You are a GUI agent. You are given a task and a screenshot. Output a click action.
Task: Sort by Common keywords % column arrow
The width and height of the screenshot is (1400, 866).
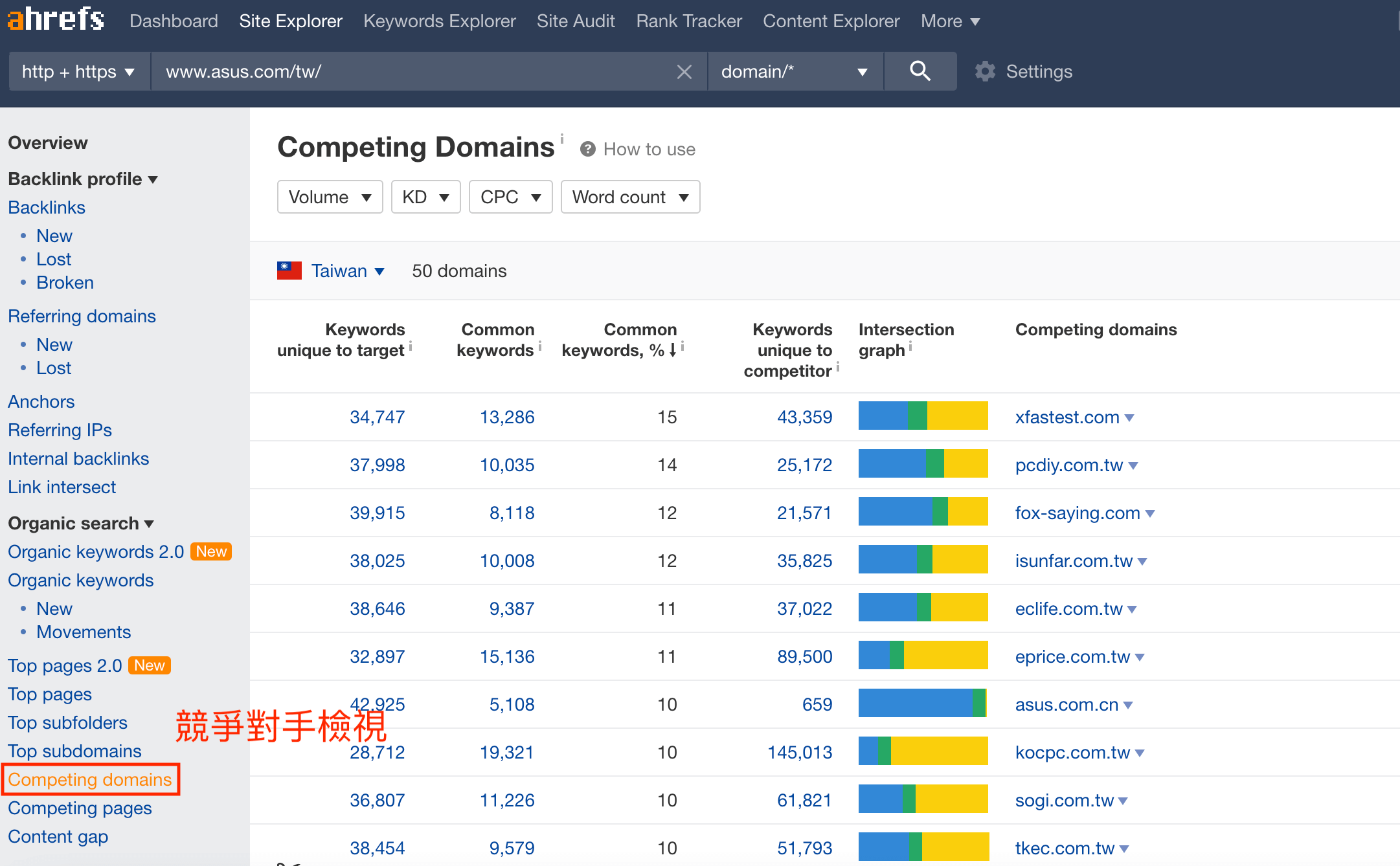tap(673, 350)
